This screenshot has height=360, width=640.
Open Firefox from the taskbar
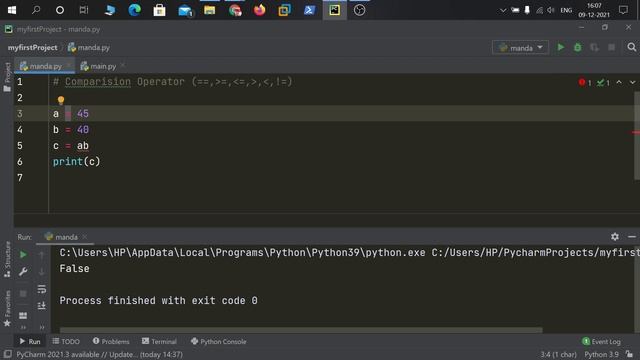[259, 10]
